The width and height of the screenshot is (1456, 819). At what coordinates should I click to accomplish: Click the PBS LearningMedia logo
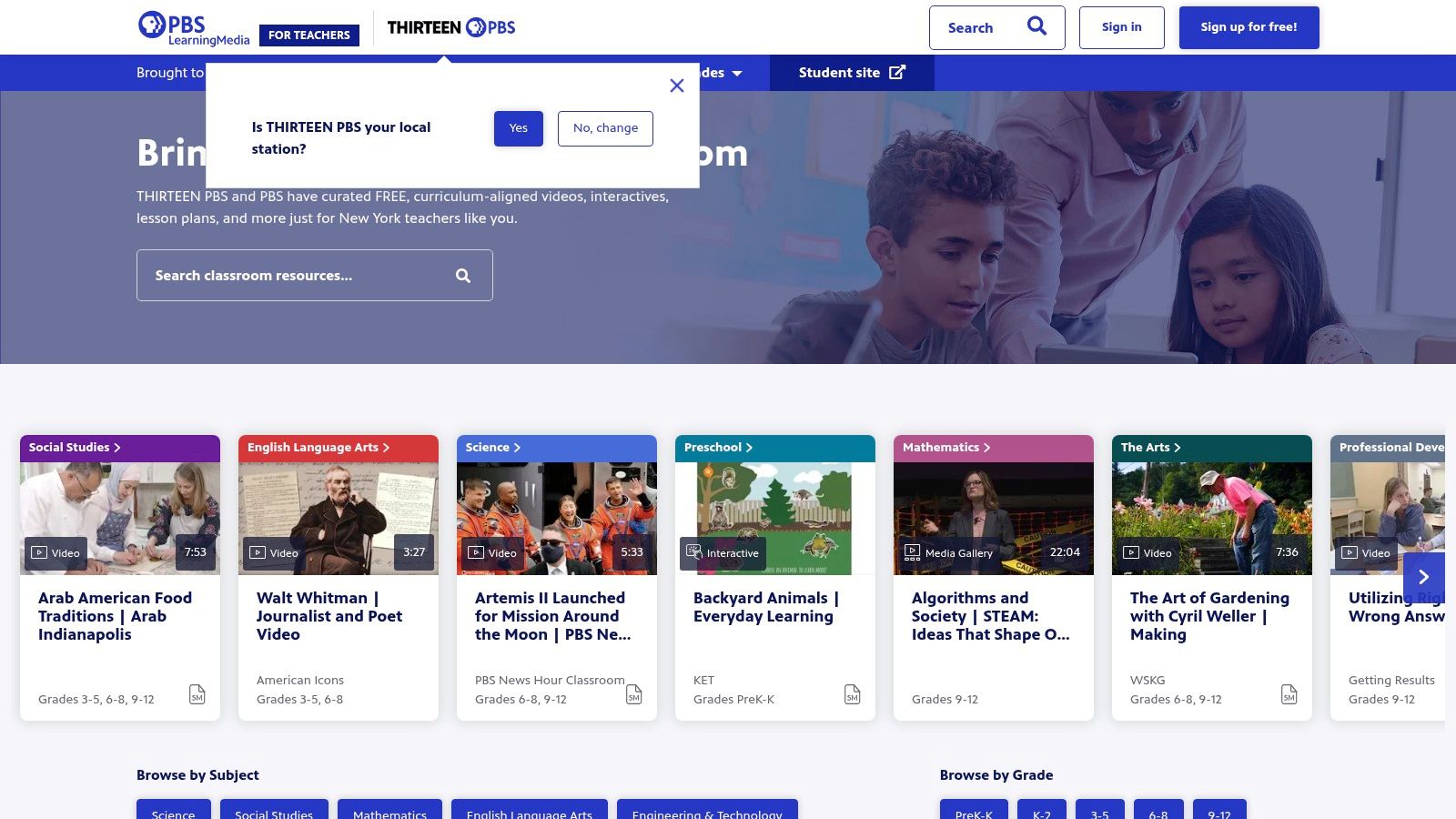point(194,25)
